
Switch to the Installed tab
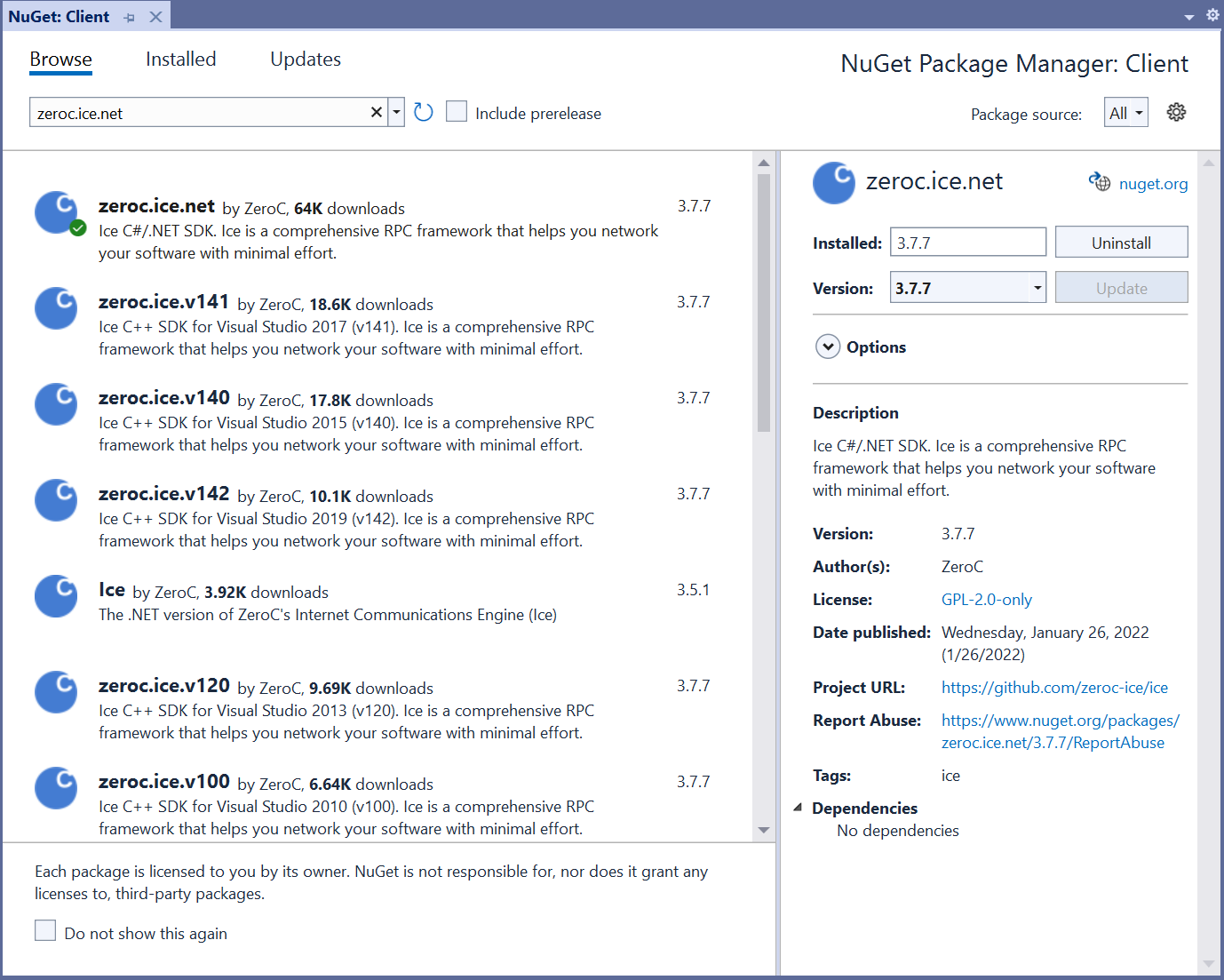coord(180,60)
